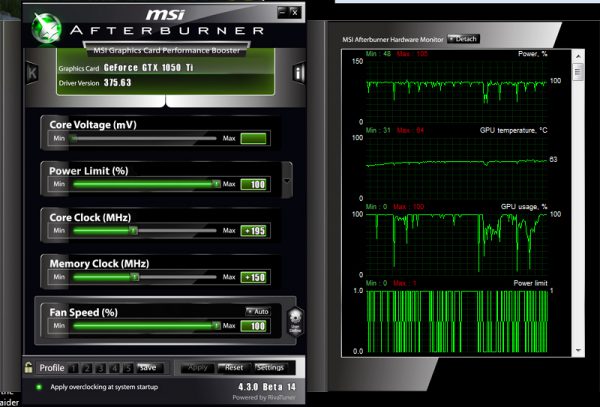Click the monitor scrollbar up arrow
This screenshot has height=407, width=600.
coord(578,56)
